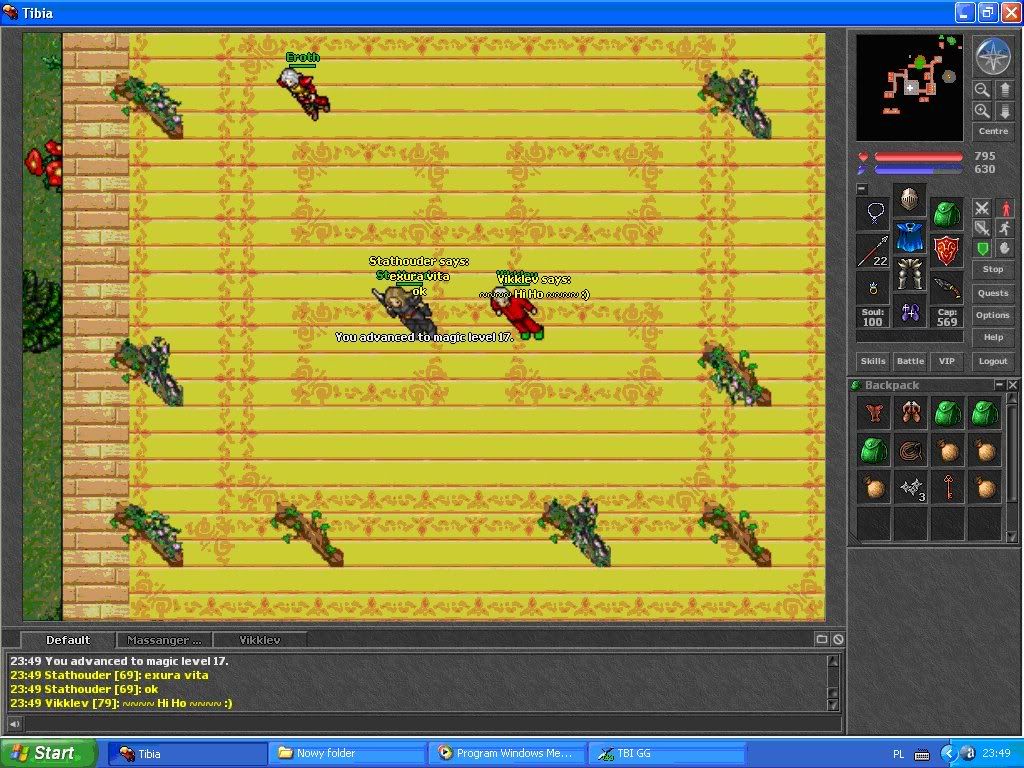Select the red shield in equipment
1024x768 pixels.
point(946,251)
